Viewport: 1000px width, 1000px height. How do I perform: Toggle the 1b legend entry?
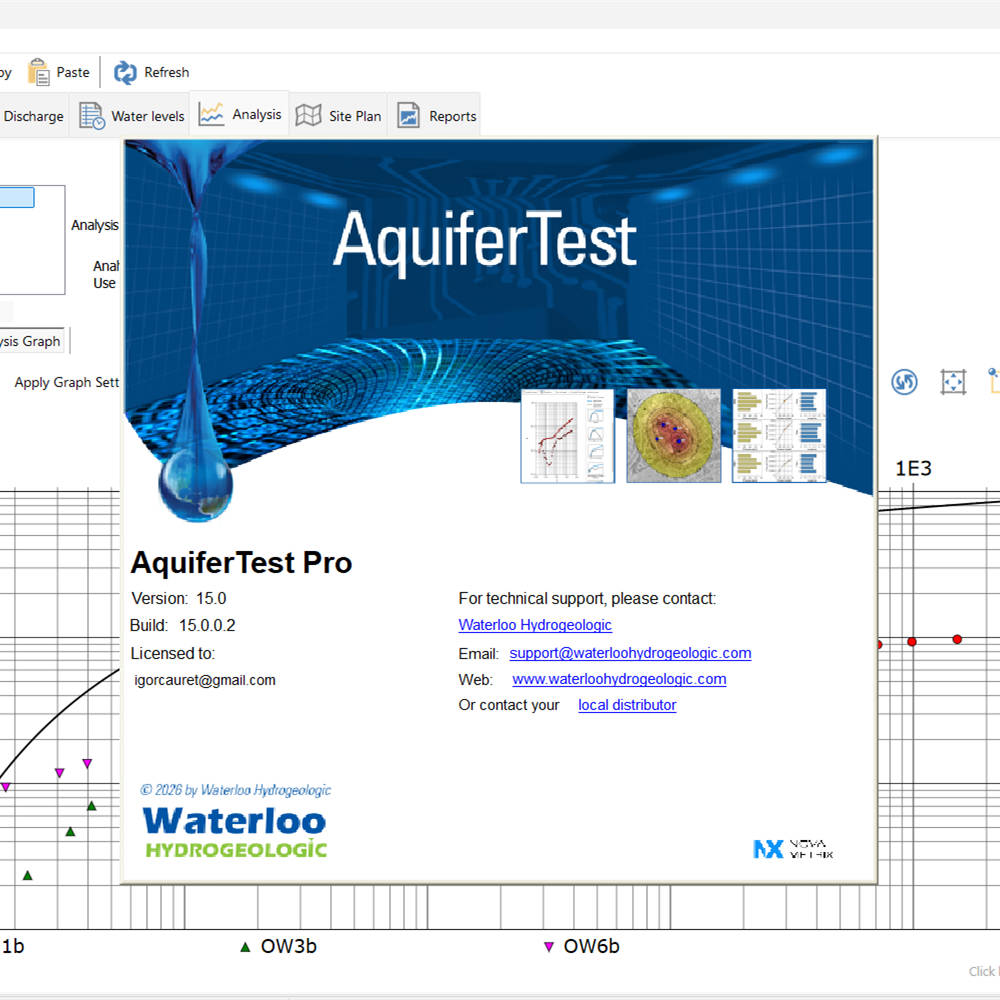pos(12,946)
